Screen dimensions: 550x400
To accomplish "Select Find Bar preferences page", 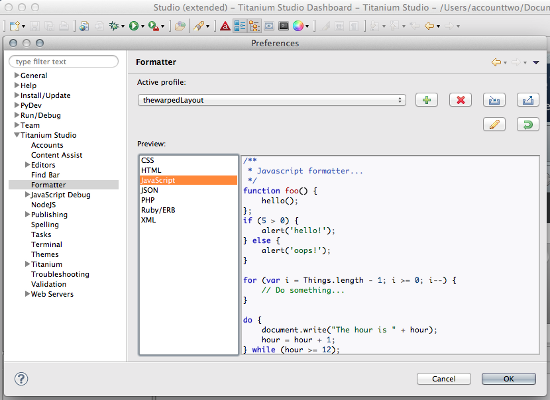I will tap(45, 175).
